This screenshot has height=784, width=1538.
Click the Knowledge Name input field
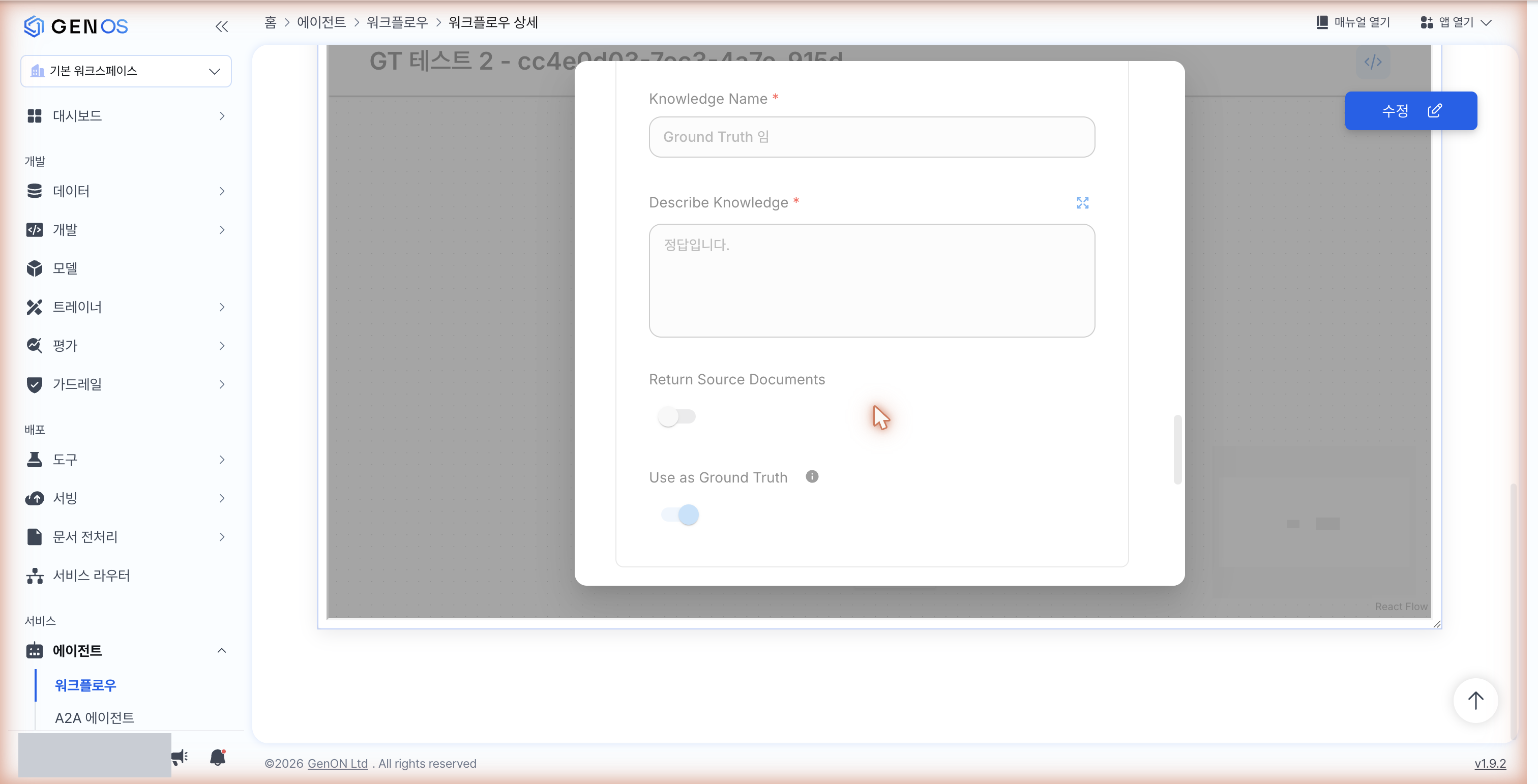pos(872,137)
